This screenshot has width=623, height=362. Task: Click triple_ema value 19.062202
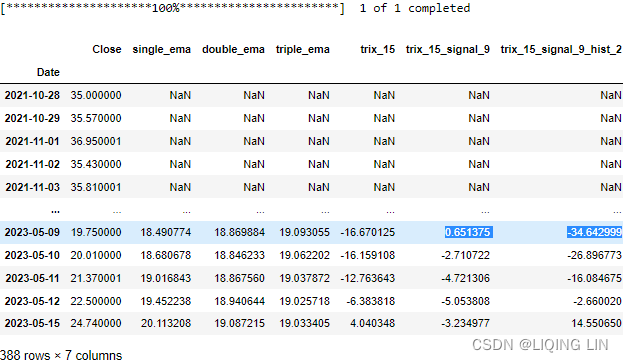click(304, 256)
